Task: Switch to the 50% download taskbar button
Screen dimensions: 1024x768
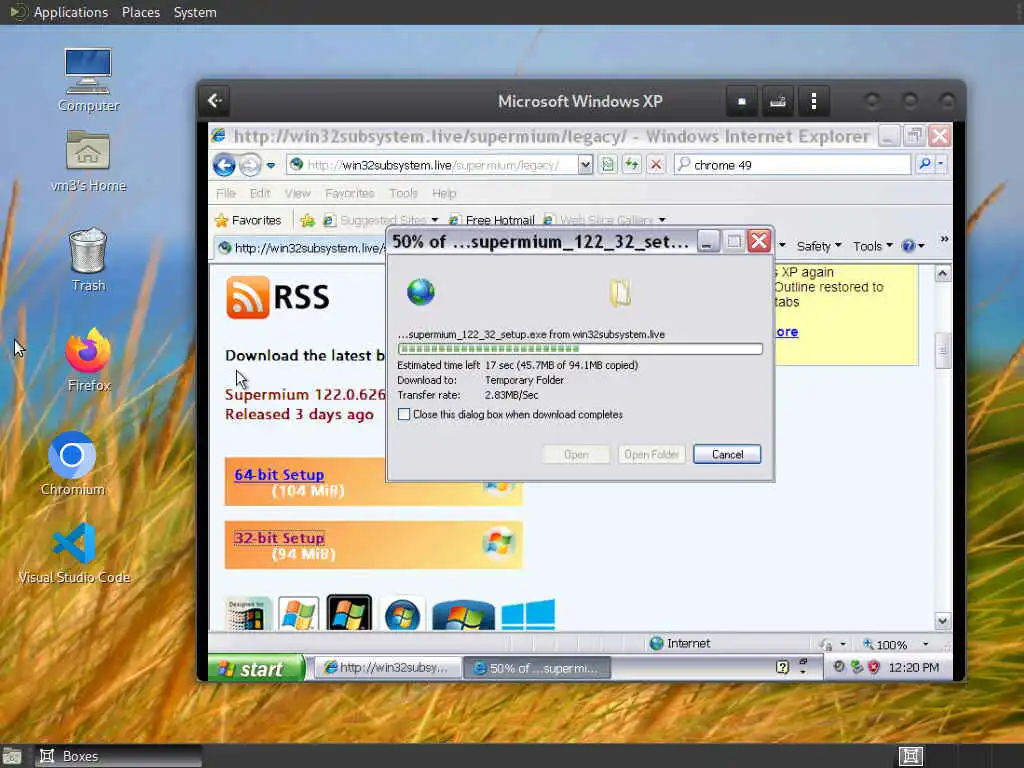Action: [537, 667]
